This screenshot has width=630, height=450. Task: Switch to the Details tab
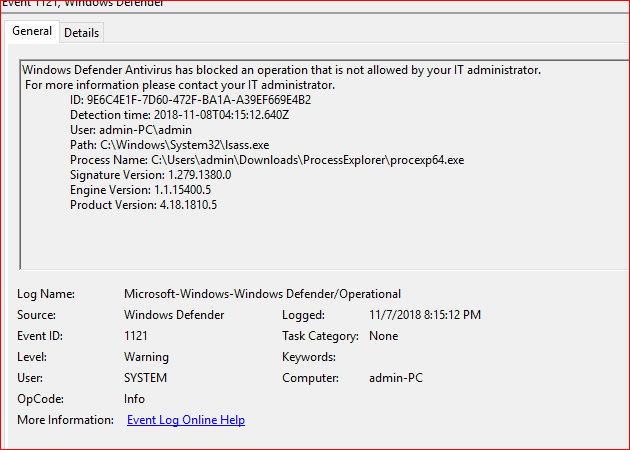pyautogui.click(x=81, y=33)
